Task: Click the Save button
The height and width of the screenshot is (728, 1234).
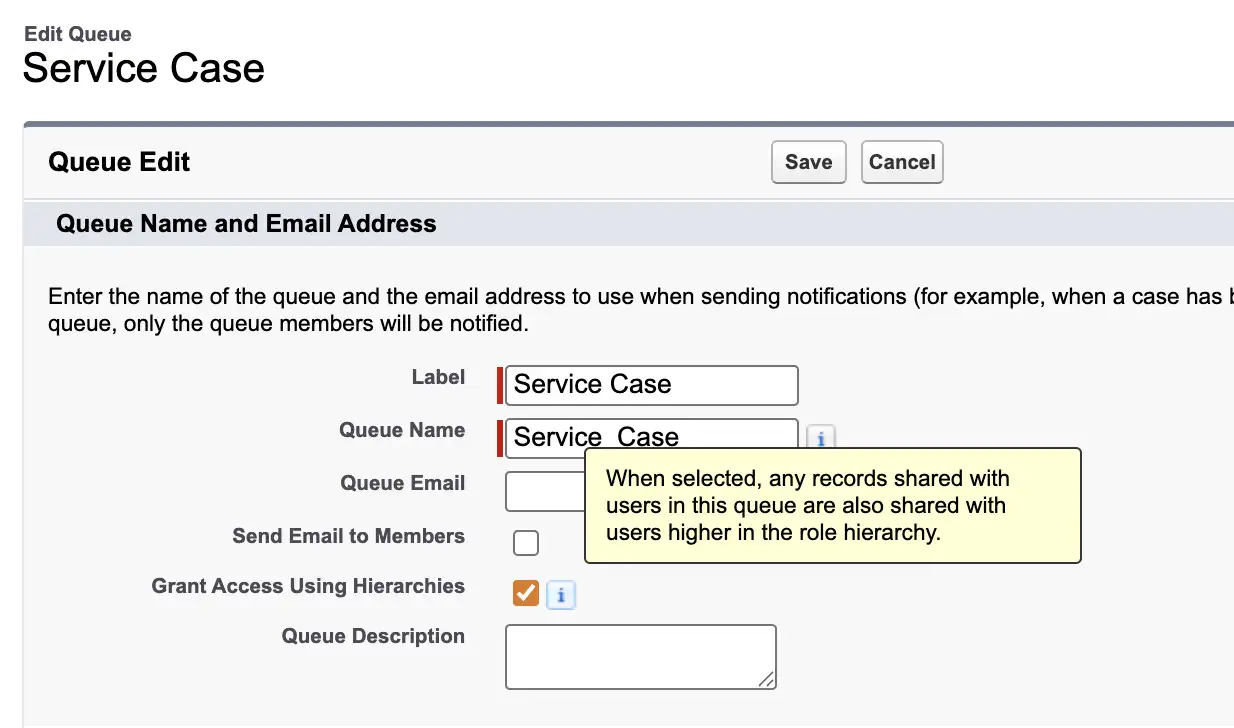Action: click(808, 163)
